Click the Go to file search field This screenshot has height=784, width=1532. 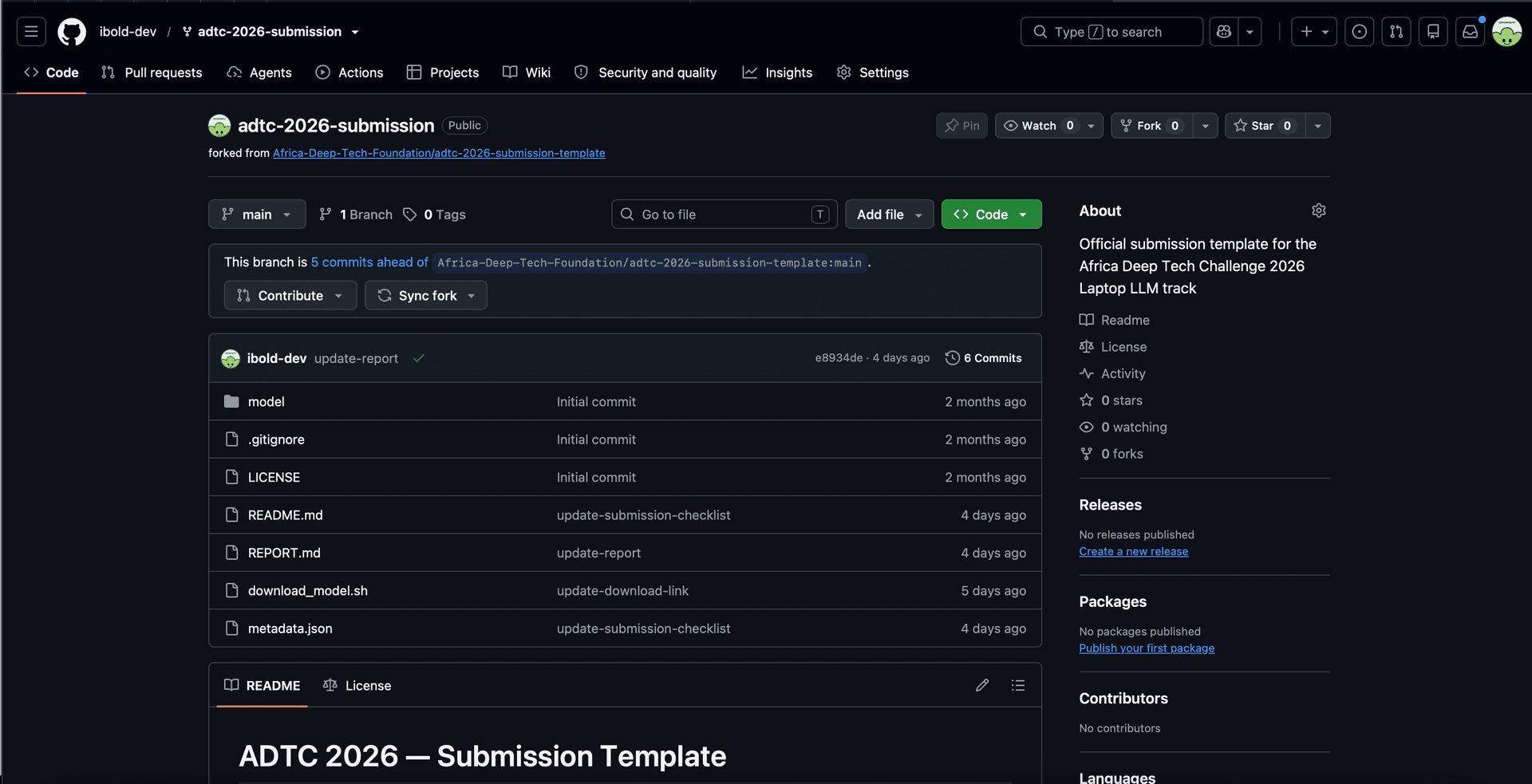pyautogui.click(x=725, y=214)
